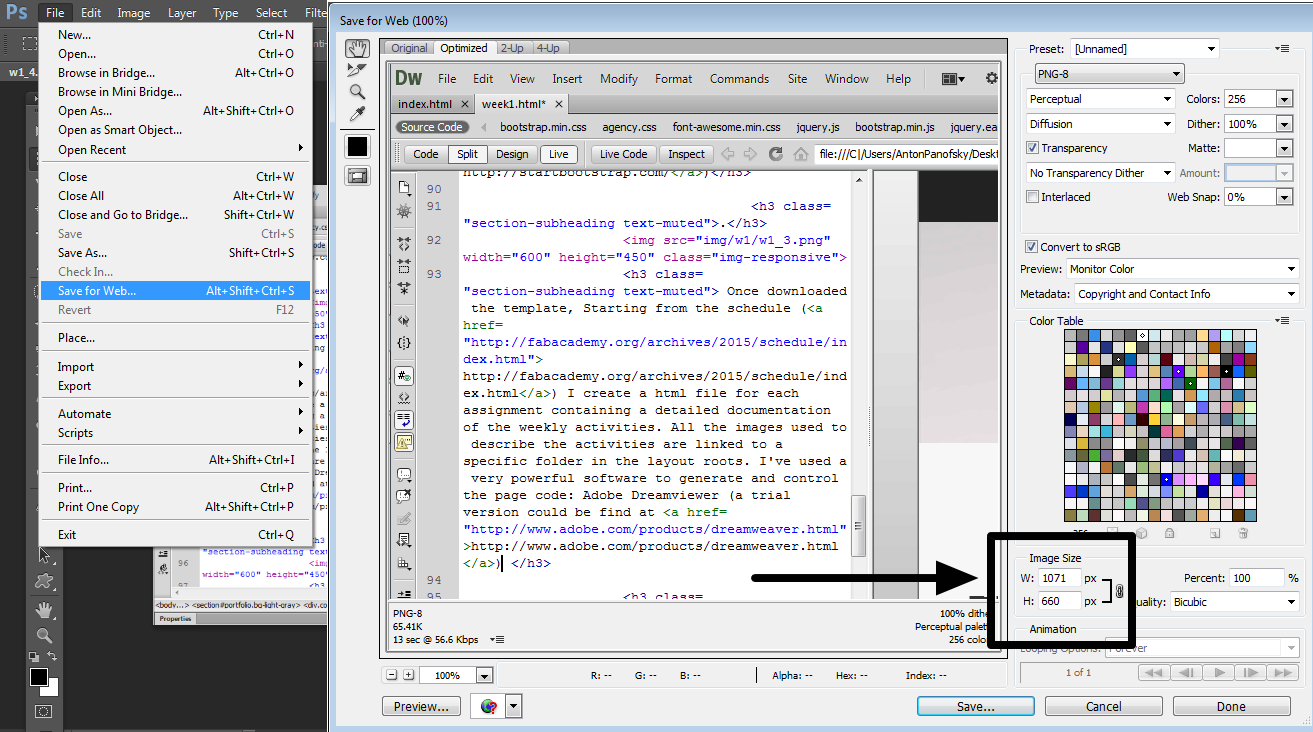Select the Hand tool in Save for Web
This screenshot has width=1313, height=732.
click(x=357, y=48)
